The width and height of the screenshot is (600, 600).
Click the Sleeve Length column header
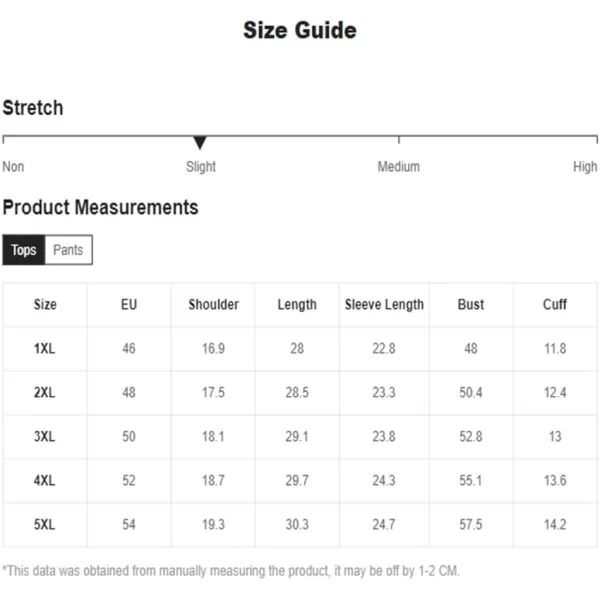click(x=384, y=305)
